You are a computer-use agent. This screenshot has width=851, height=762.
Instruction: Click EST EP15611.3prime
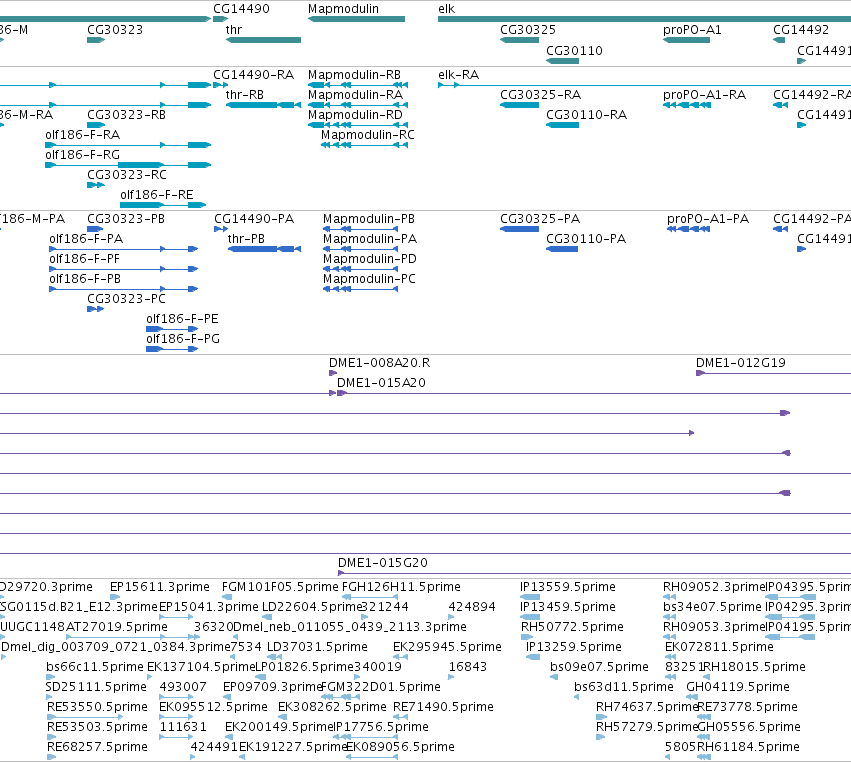[160, 587]
